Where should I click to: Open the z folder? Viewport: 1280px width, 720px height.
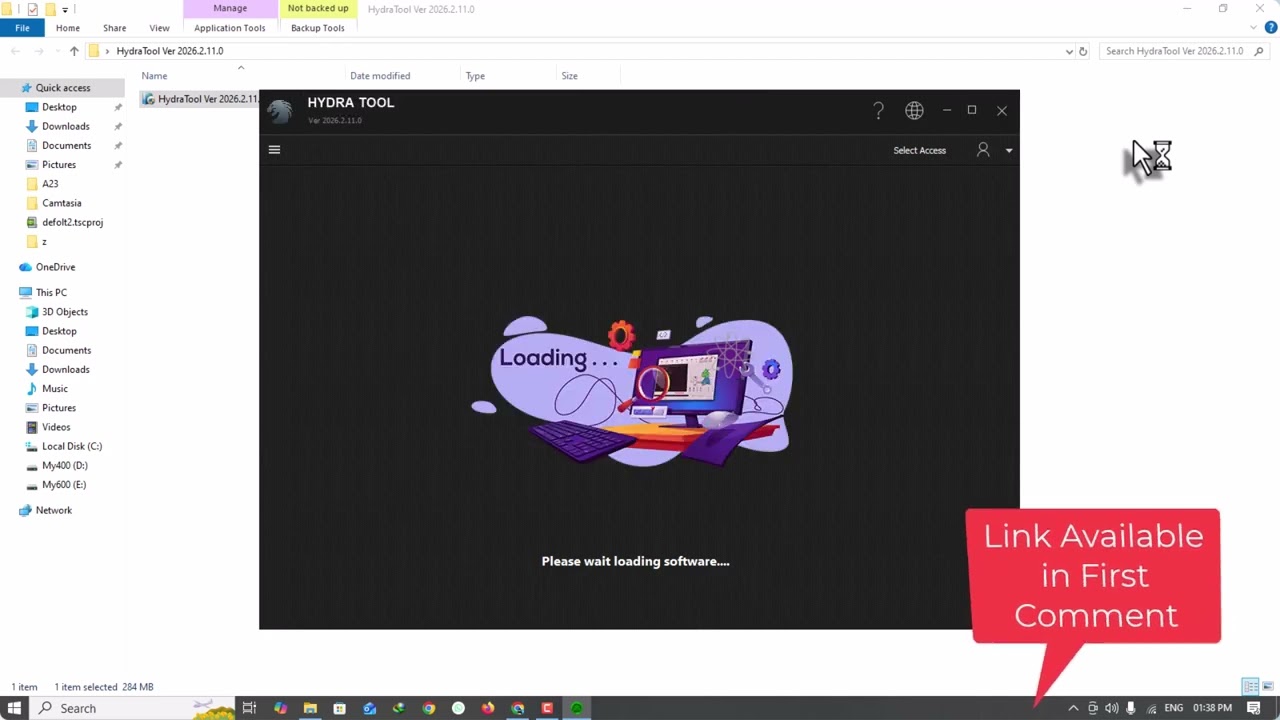click(44, 242)
